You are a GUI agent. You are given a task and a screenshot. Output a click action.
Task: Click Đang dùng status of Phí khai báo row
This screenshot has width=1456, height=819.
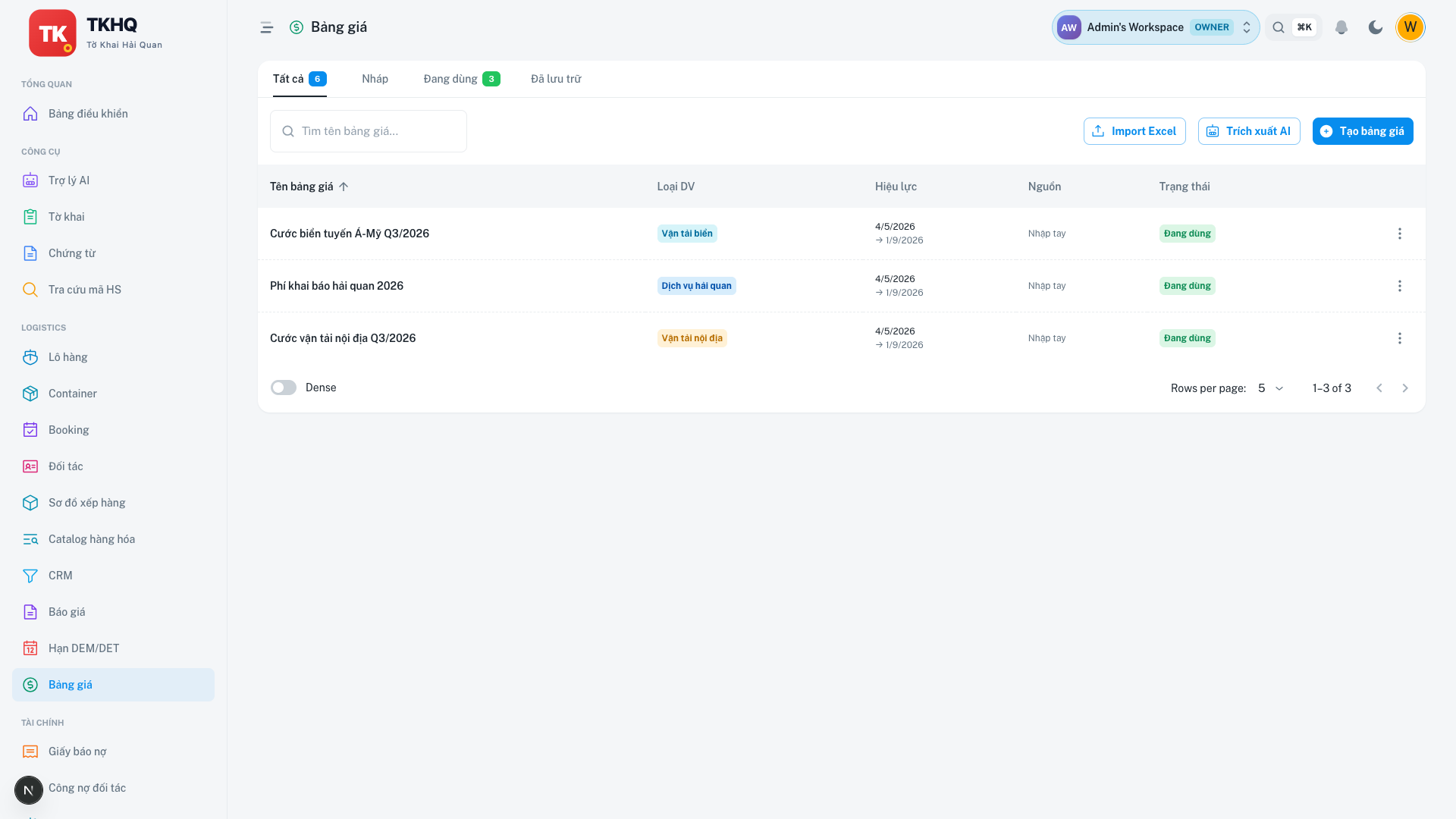tap(1187, 286)
